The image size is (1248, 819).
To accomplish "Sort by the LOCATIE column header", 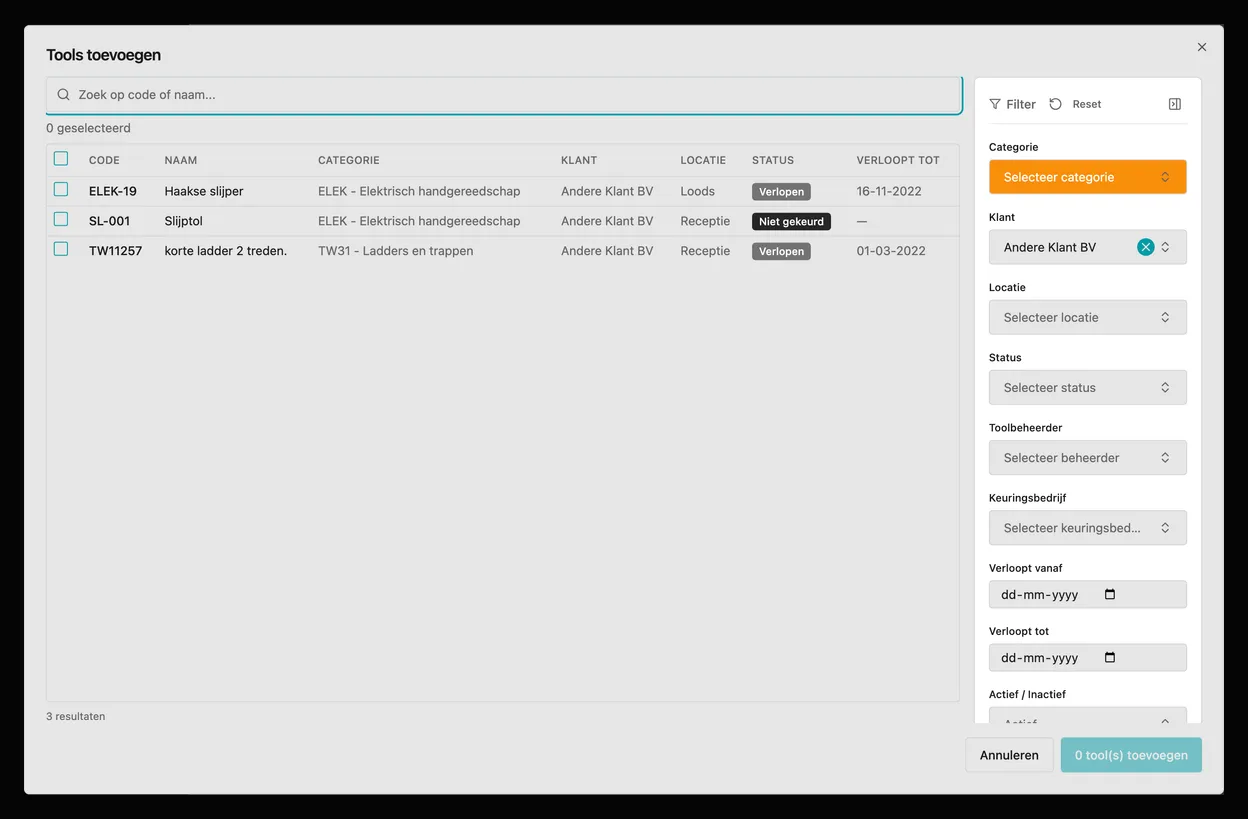I will click(x=703, y=160).
